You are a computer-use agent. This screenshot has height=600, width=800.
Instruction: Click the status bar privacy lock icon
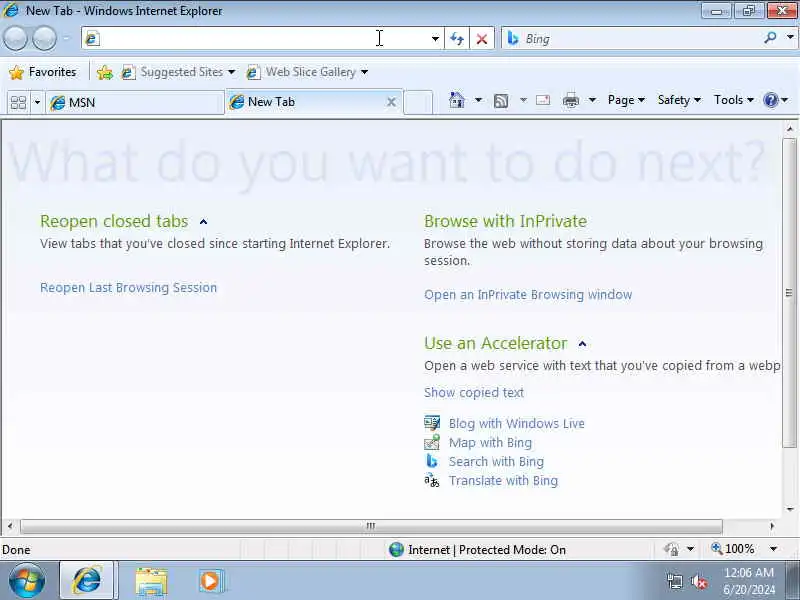tap(671, 549)
